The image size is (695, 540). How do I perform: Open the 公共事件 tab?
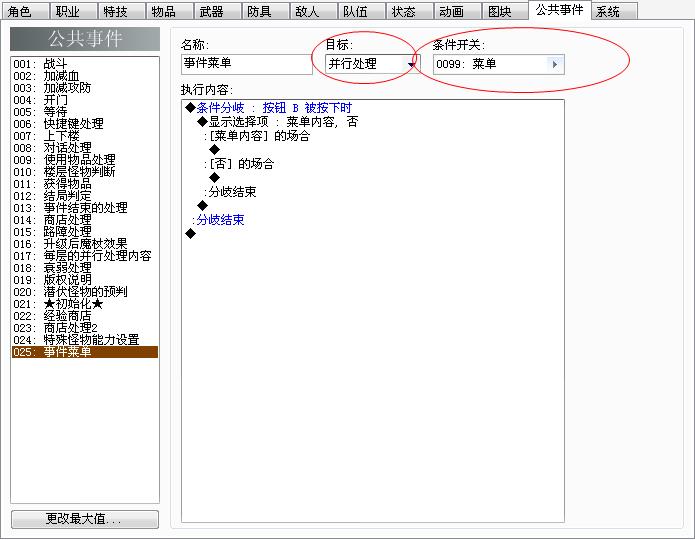(559, 10)
